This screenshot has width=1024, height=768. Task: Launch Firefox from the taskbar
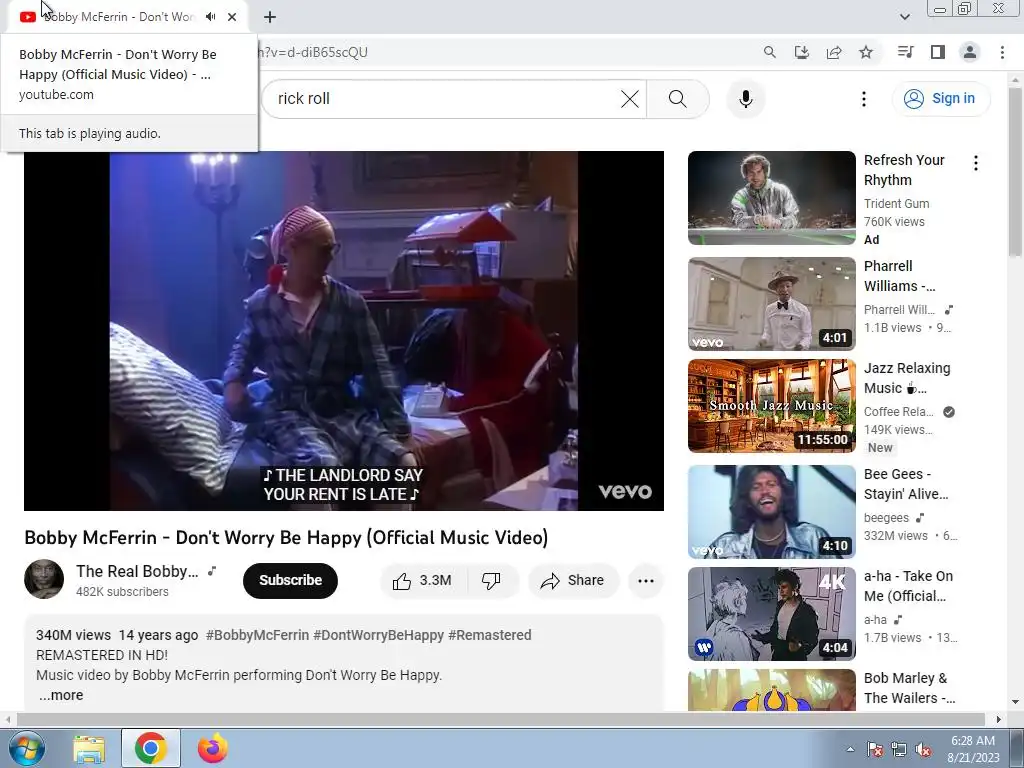213,748
